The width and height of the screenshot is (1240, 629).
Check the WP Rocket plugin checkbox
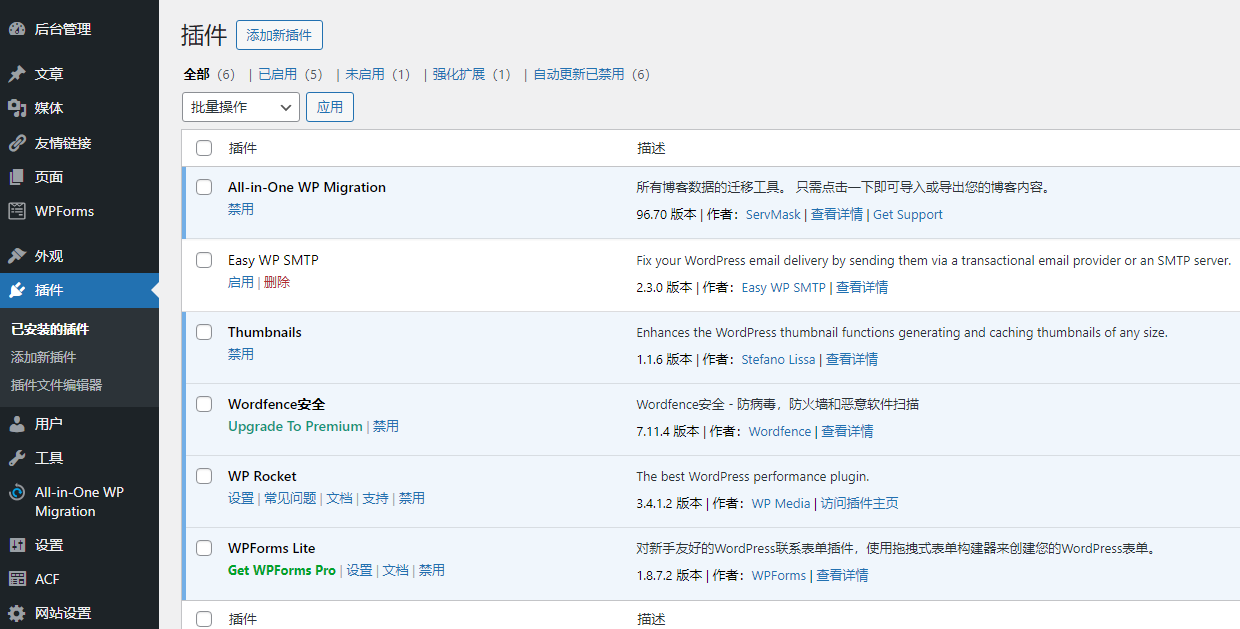pos(204,476)
